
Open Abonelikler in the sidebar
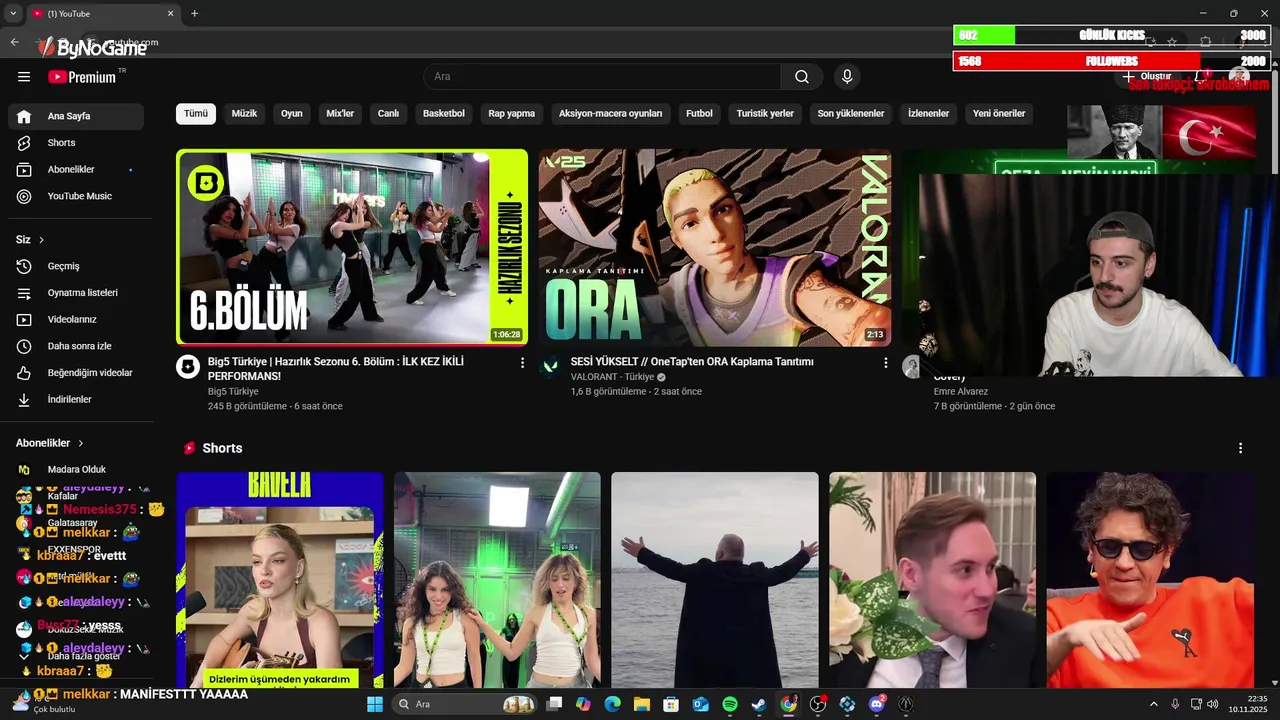coord(76,170)
